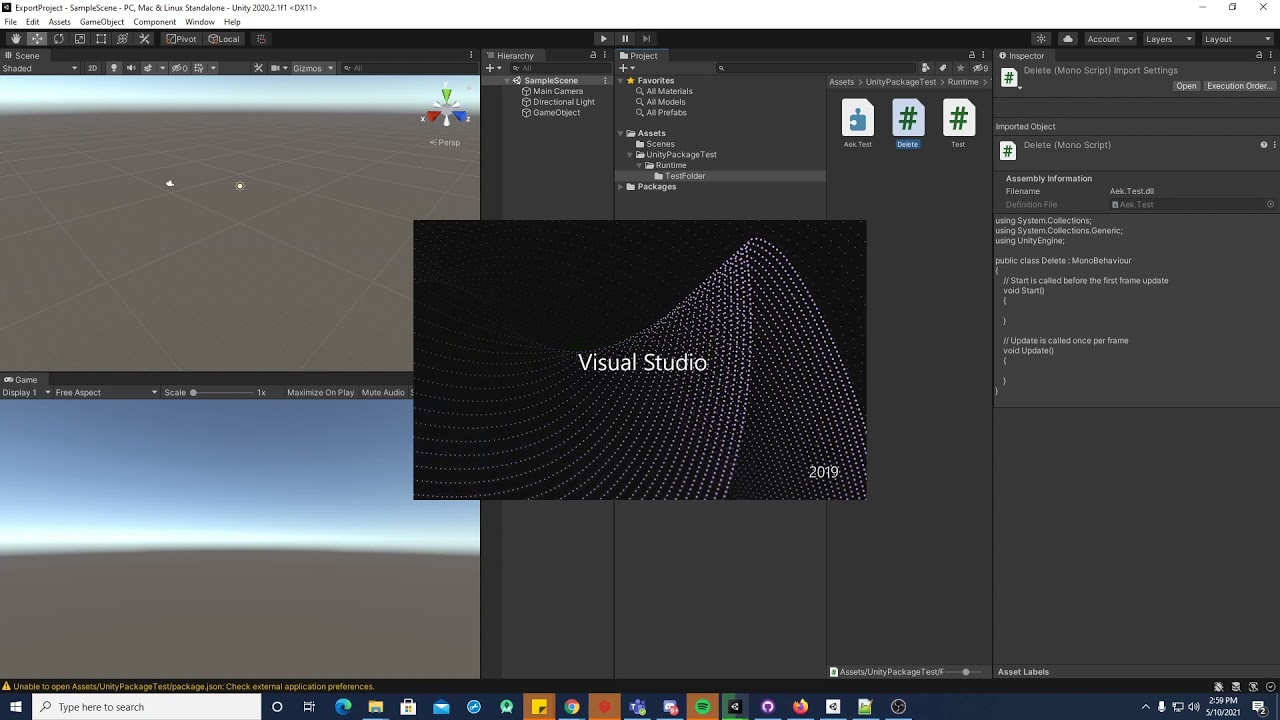Viewport: 1280px width, 720px height.
Task: Toggle scene audio speaker icon
Action: pos(130,68)
